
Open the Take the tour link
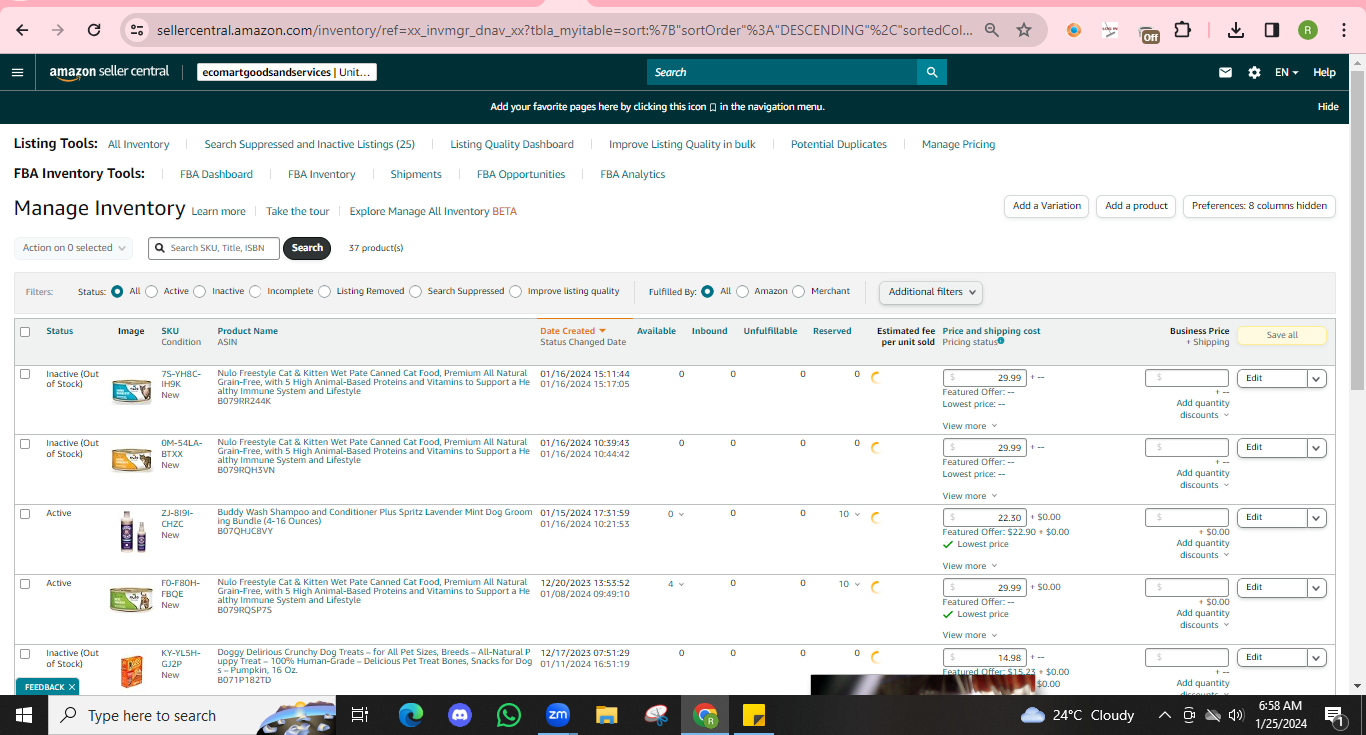(298, 212)
